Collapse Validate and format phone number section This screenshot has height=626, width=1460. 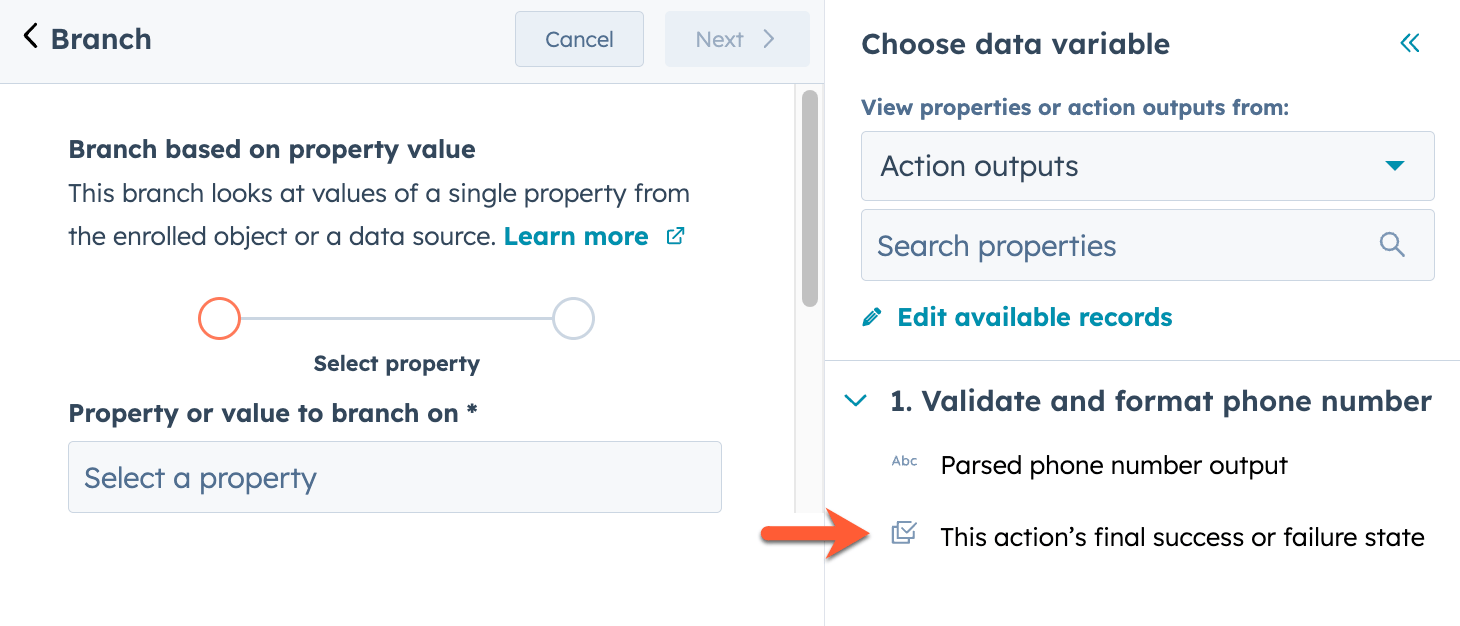[855, 402]
